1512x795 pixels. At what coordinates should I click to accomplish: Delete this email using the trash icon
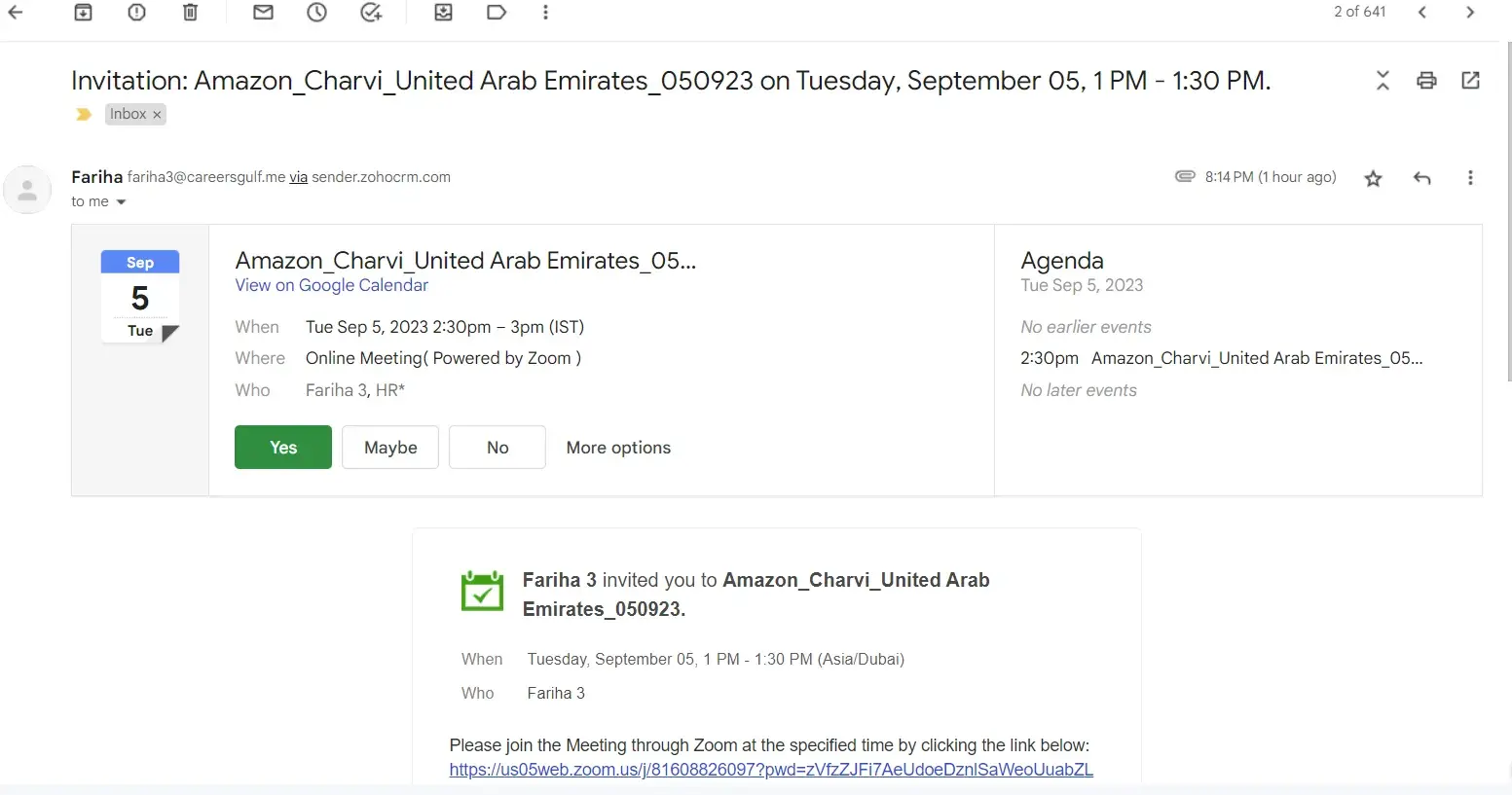[x=190, y=13]
